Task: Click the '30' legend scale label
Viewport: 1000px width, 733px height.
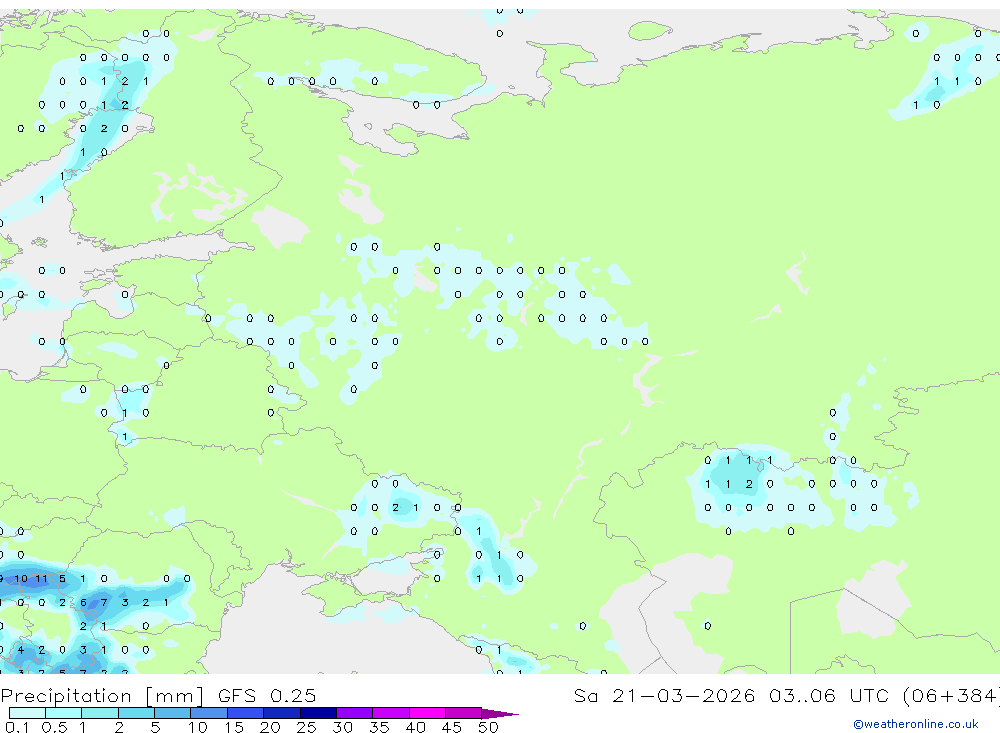Action: pyautogui.click(x=343, y=727)
